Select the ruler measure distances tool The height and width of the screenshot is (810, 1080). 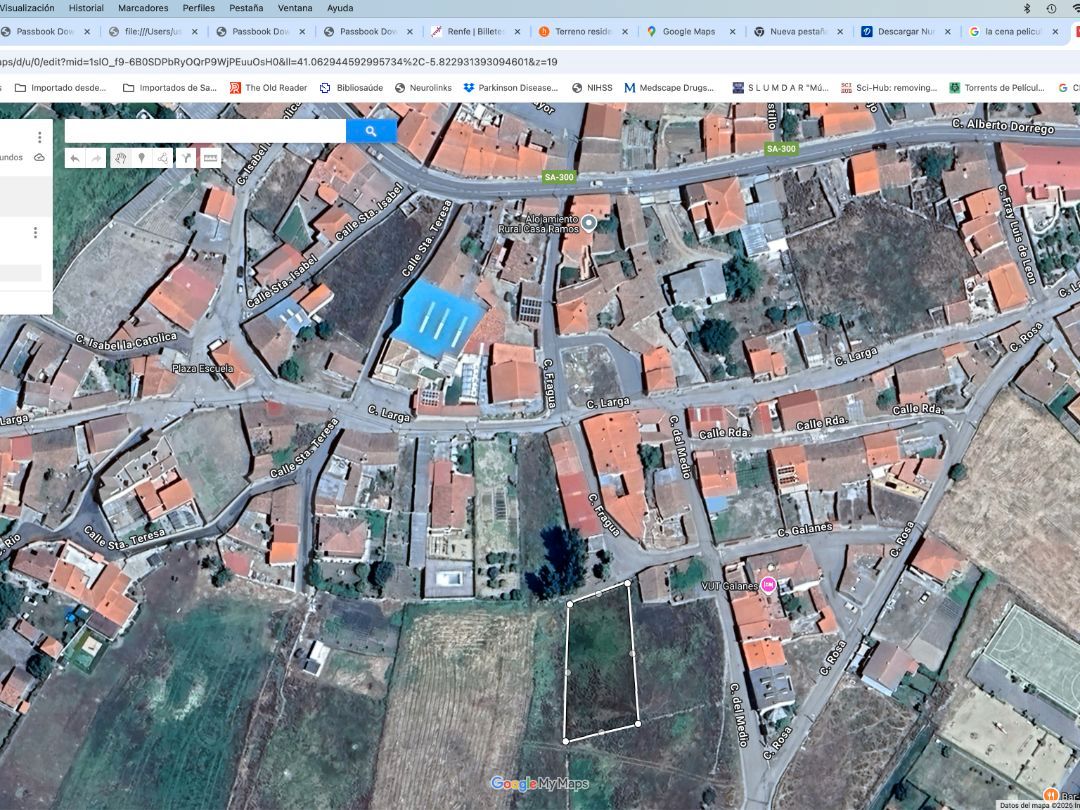210,158
